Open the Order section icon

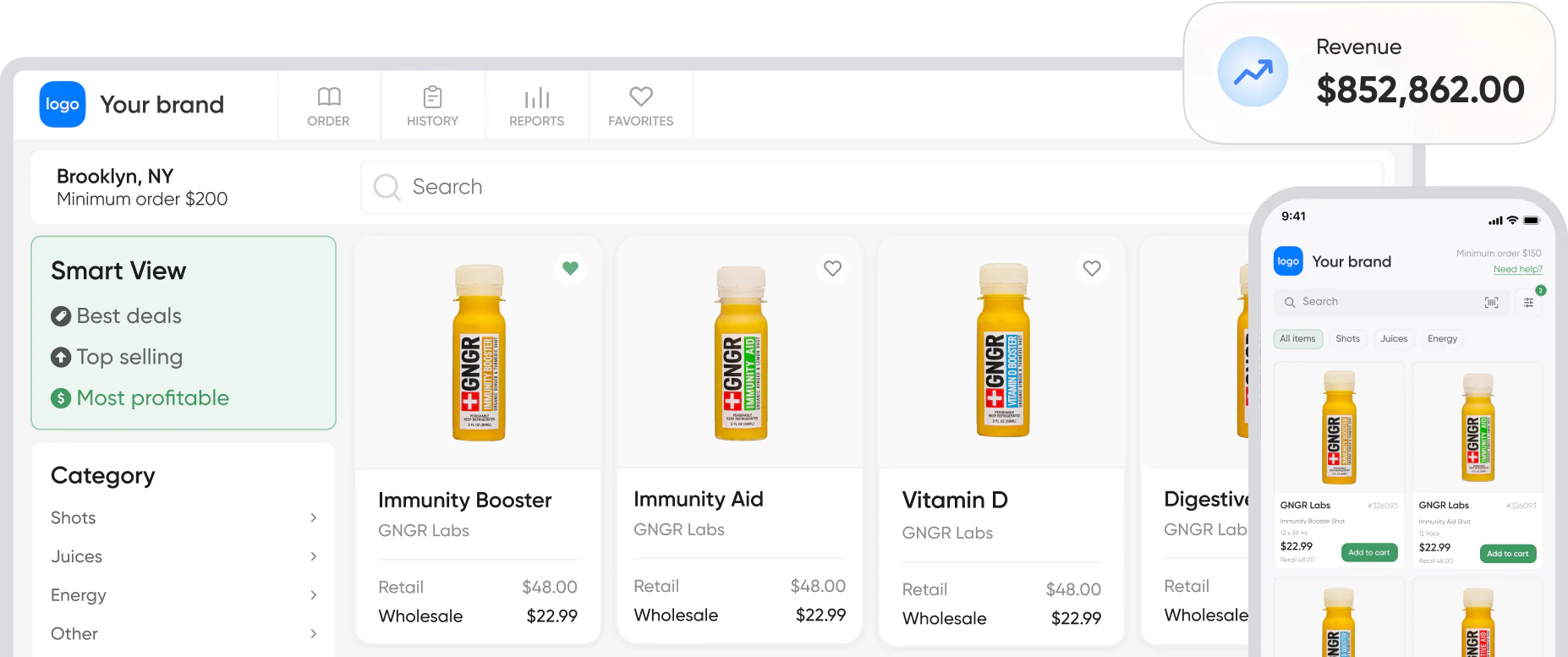(328, 96)
